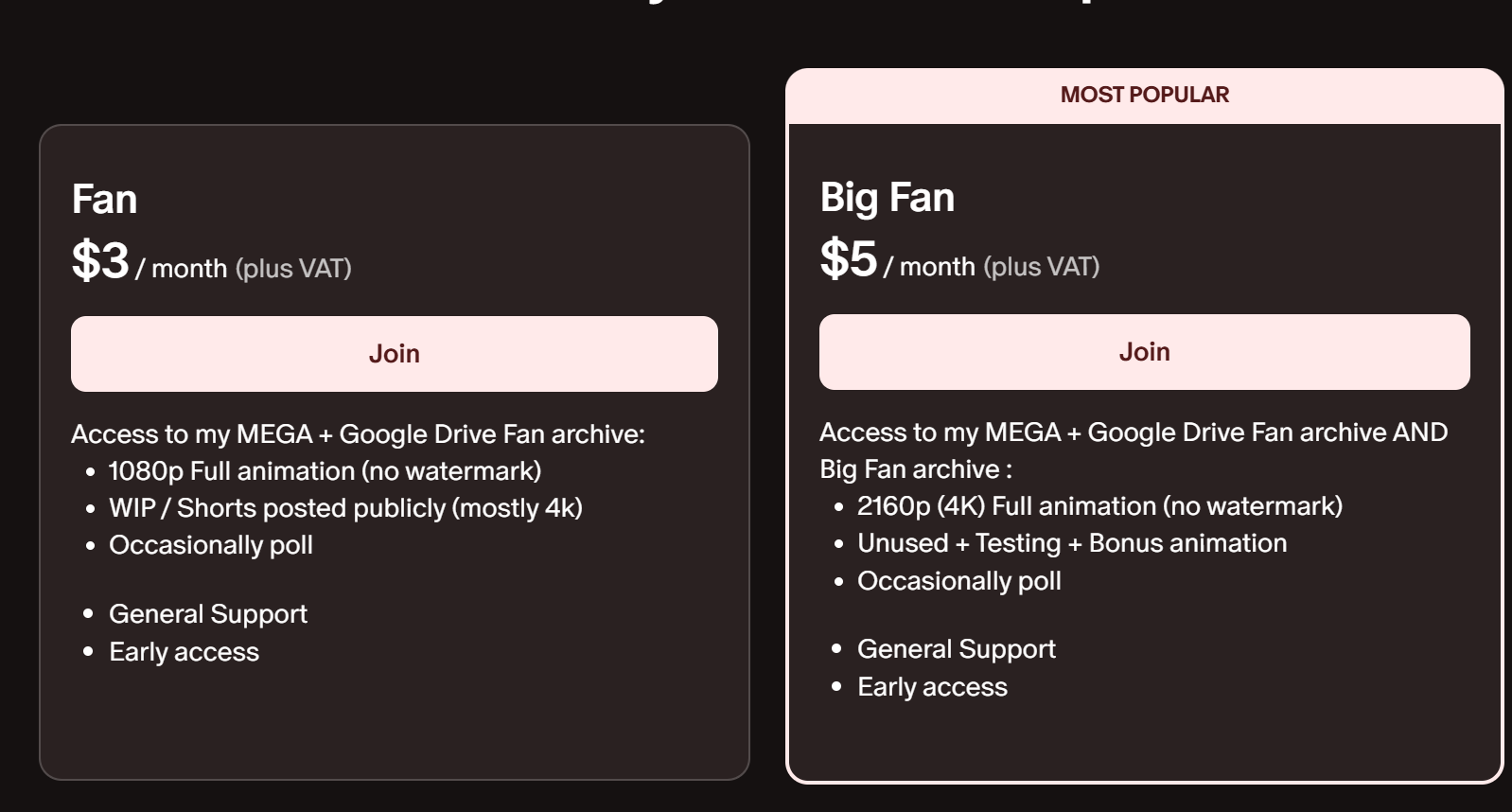Click "General Support" in the Big Fan tier

(956, 649)
